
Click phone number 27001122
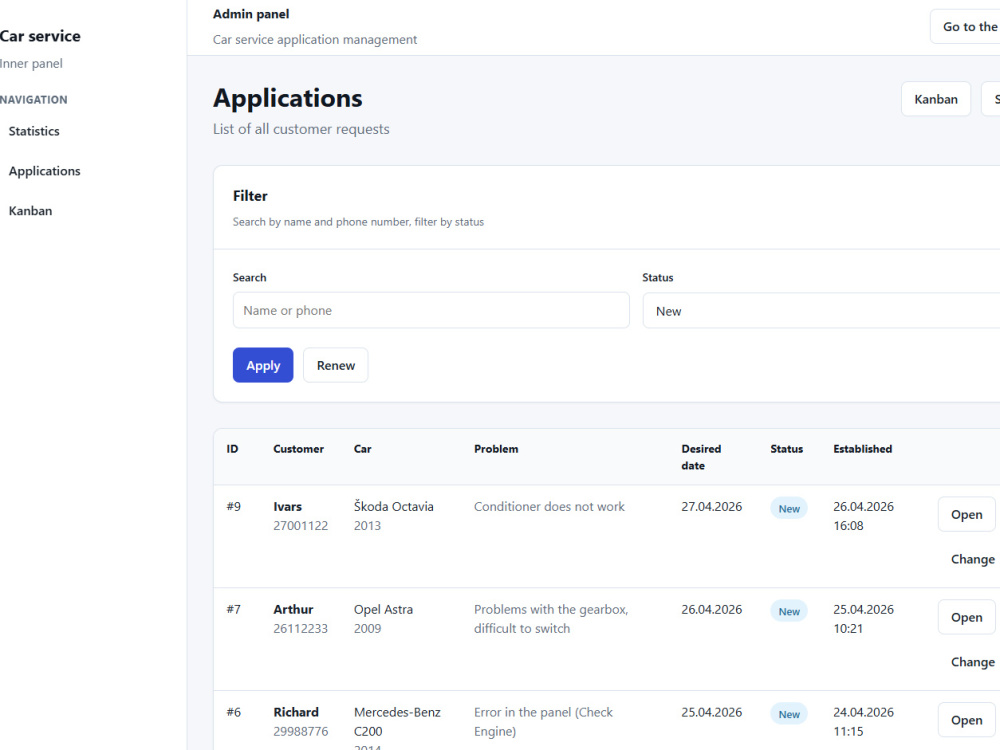click(x=300, y=526)
